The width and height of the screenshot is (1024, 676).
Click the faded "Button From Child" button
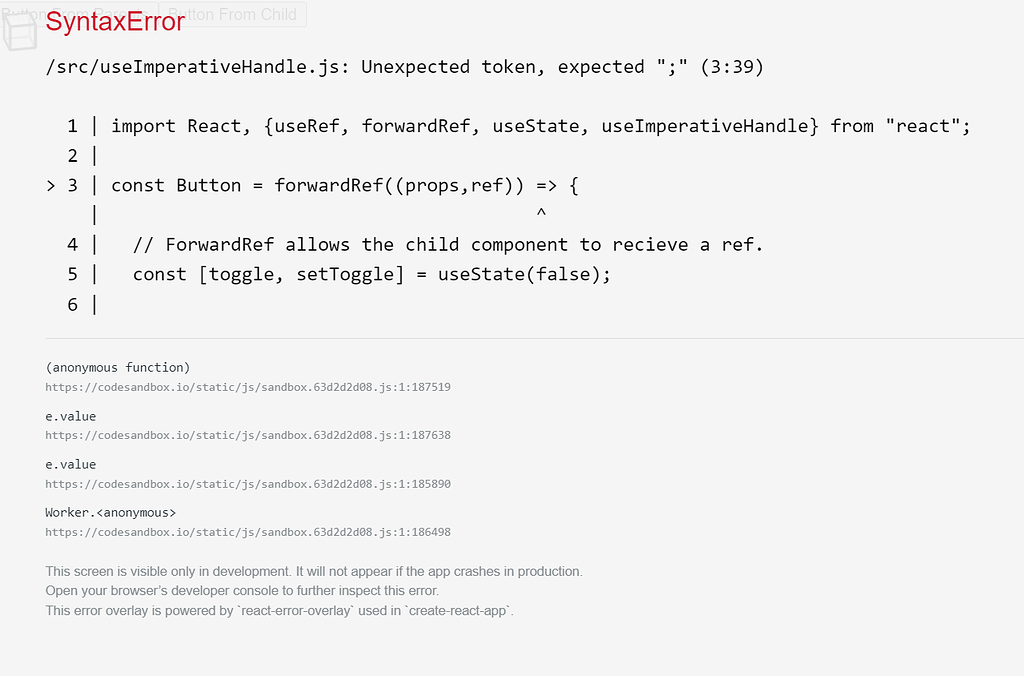pyautogui.click(x=232, y=14)
